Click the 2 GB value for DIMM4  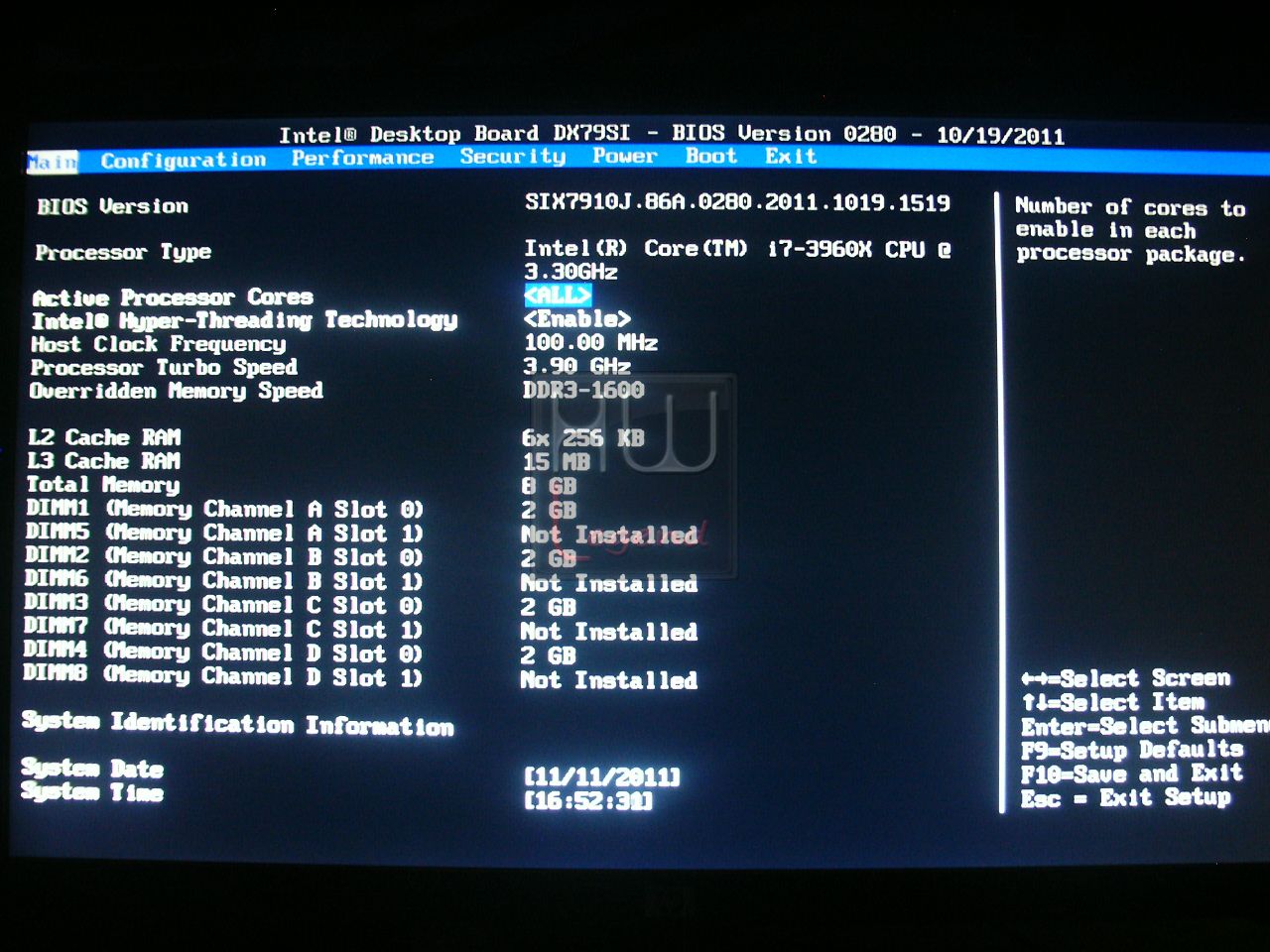(548, 655)
